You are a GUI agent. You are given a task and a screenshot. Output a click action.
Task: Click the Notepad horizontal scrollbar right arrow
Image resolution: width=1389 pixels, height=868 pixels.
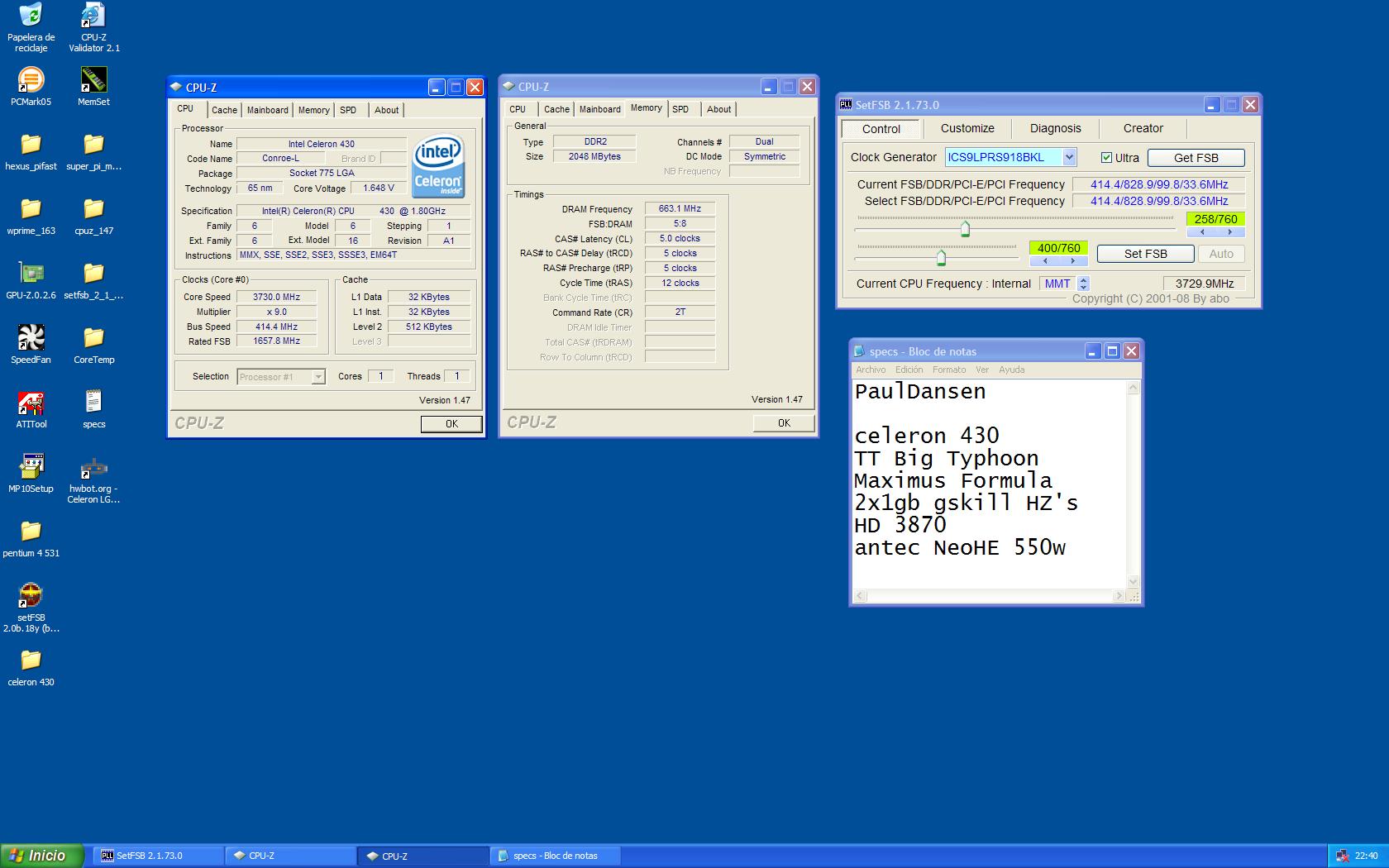1119,595
